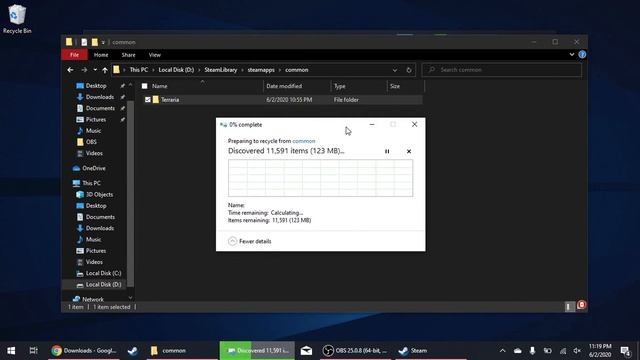Open Explorer help icon
The width and height of the screenshot is (640, 360).
tap(582, 54)
